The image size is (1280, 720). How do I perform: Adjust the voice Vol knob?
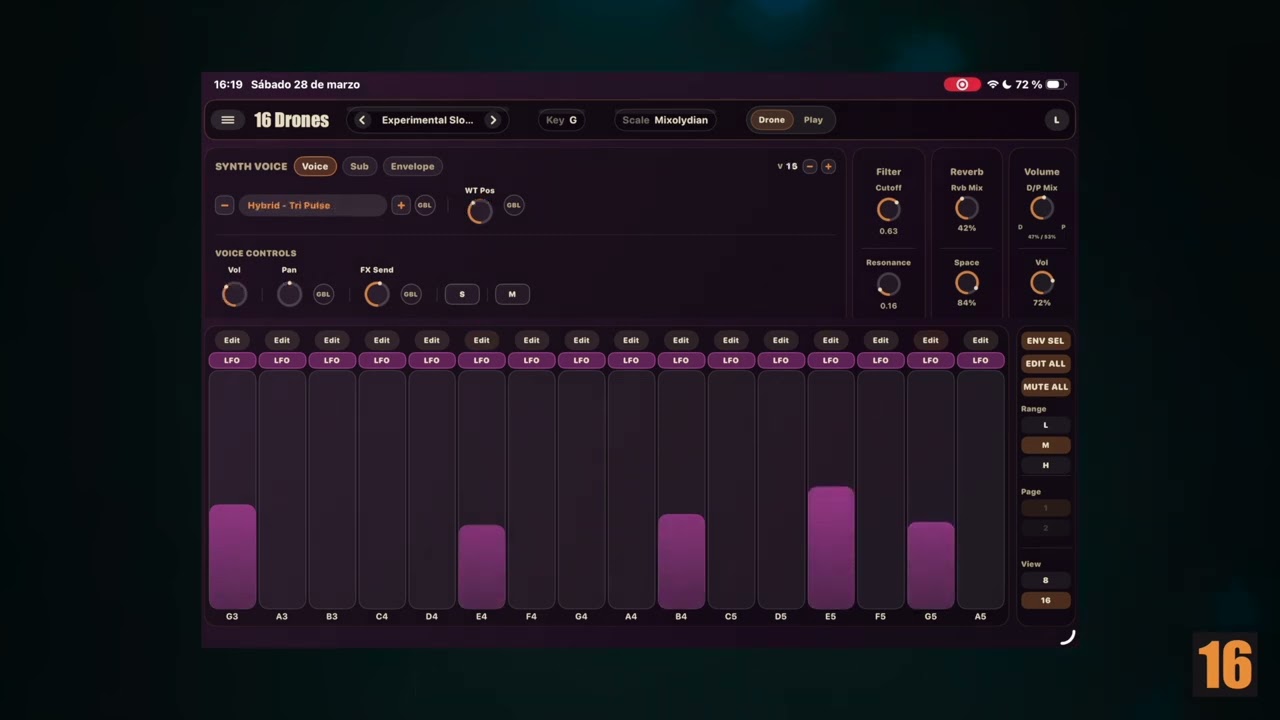tap(234, 294)
